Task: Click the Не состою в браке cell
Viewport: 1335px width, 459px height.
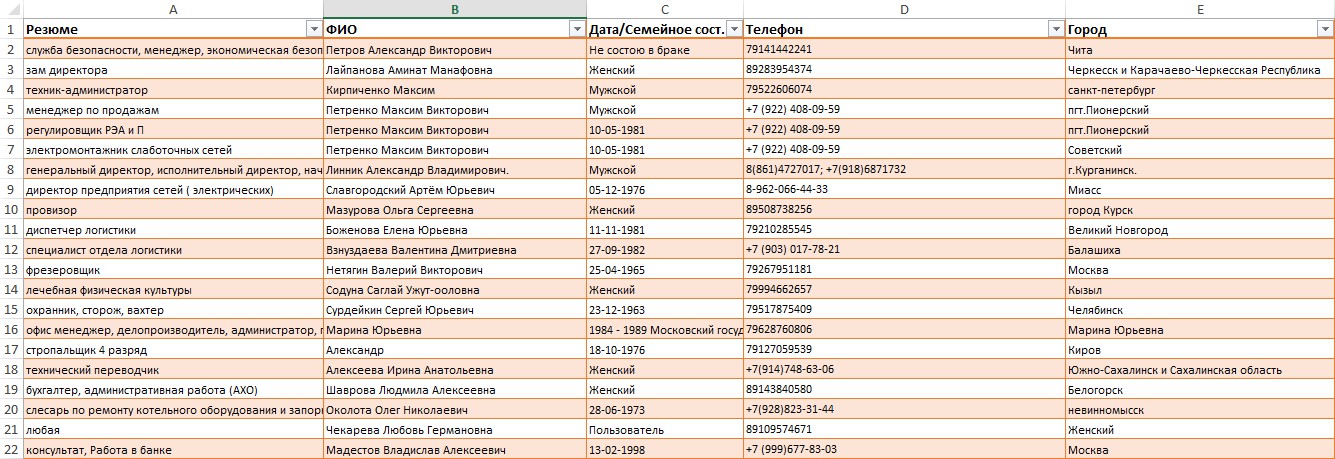Action: tap(665, 49)
